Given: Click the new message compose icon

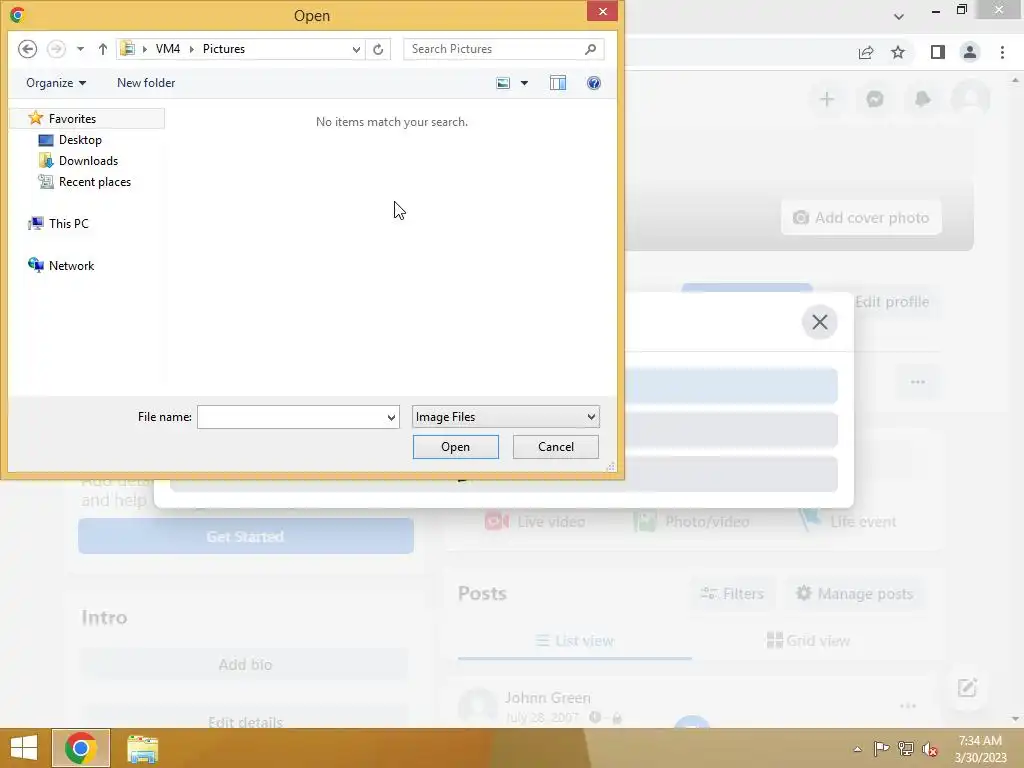Looking at the screenshot, I should click(x=967, y=688).
